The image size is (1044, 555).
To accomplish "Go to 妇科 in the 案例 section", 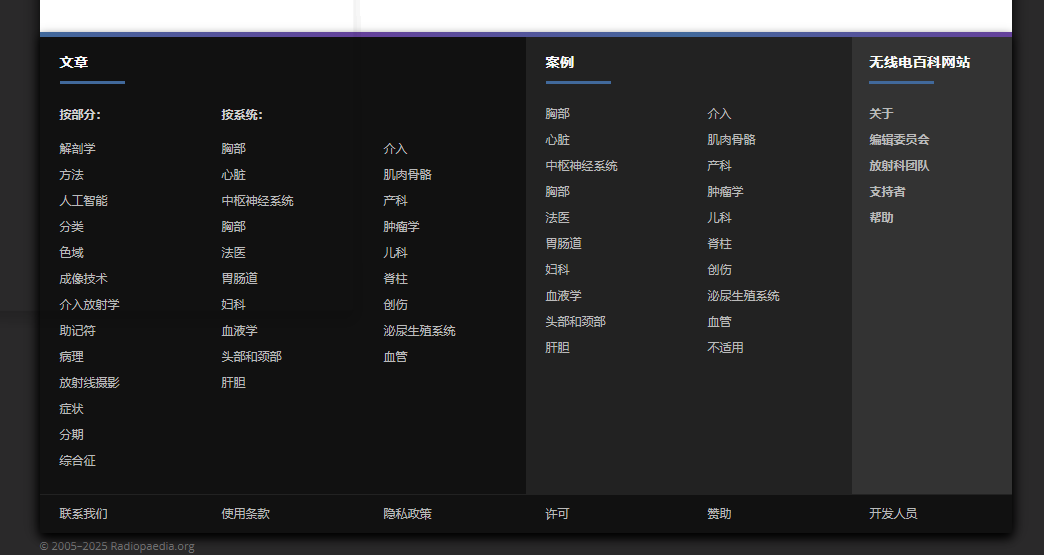I will pos(558,269).
